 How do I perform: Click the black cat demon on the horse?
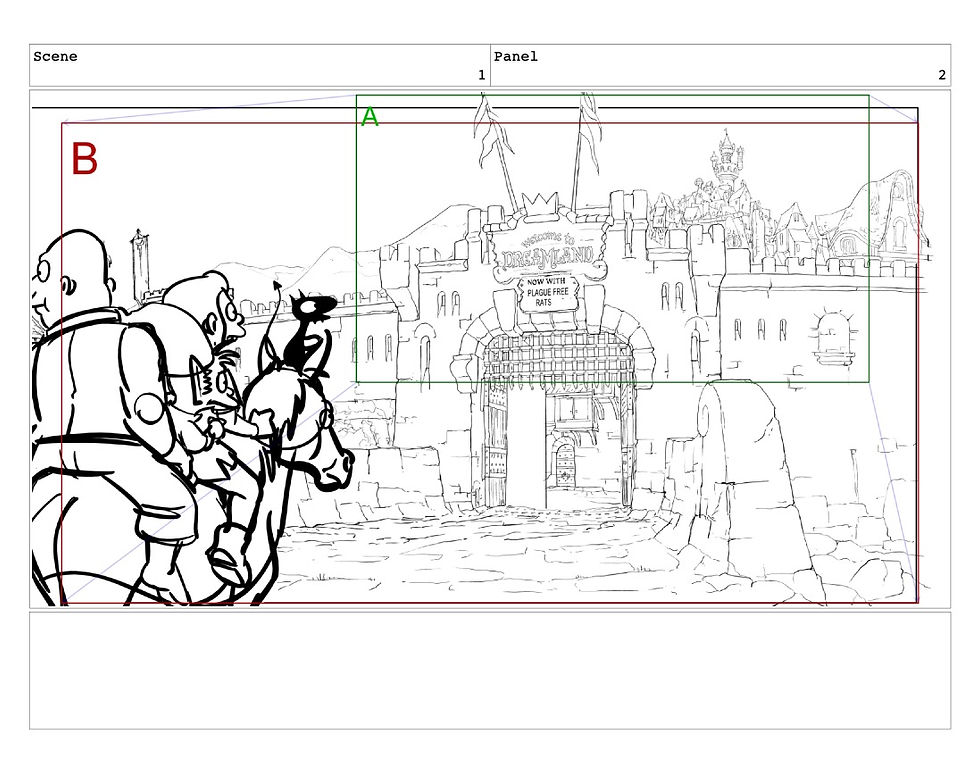pos(309,331)
